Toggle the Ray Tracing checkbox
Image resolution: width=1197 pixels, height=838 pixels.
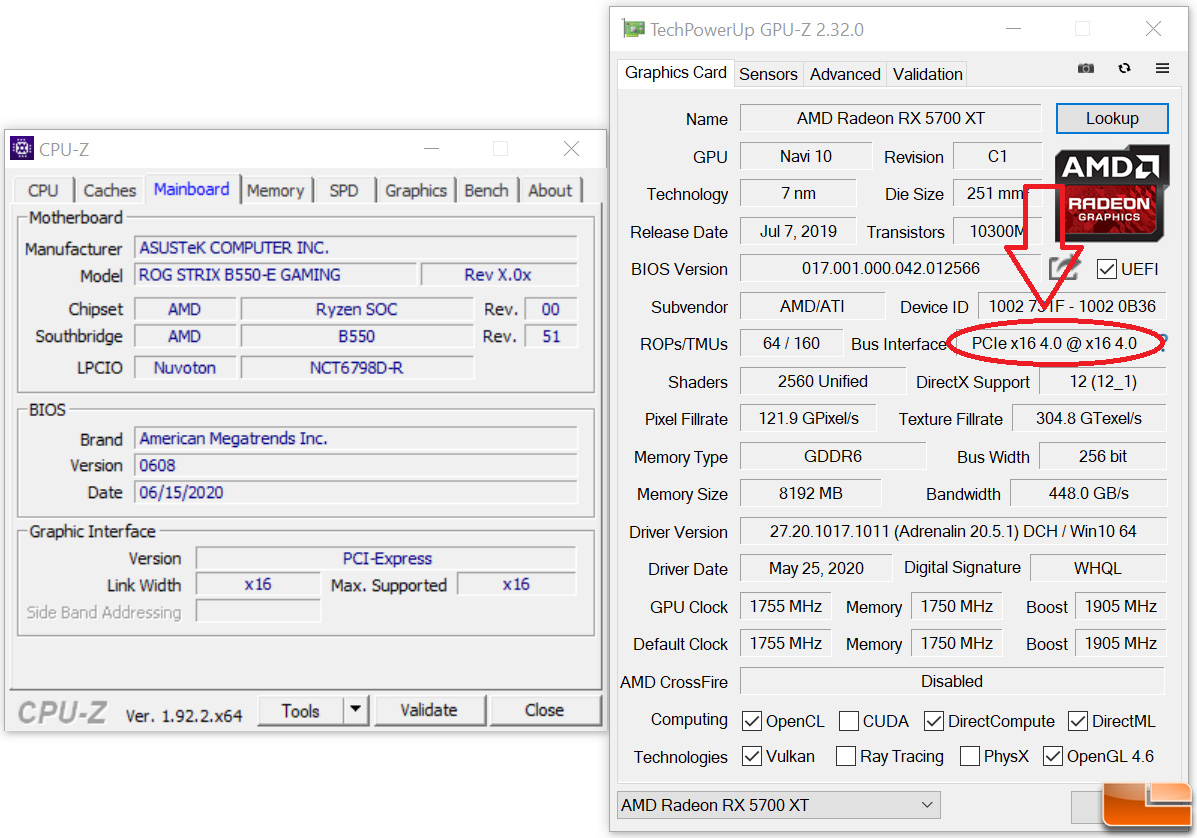pos(846,756)
